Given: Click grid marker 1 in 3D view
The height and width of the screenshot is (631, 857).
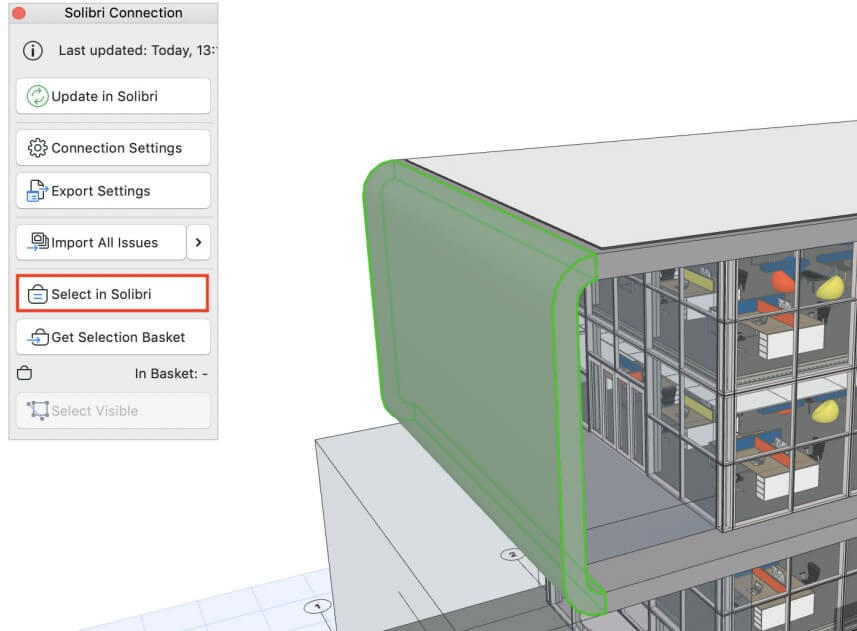Looking at the screenshot, I should point(318,606).
